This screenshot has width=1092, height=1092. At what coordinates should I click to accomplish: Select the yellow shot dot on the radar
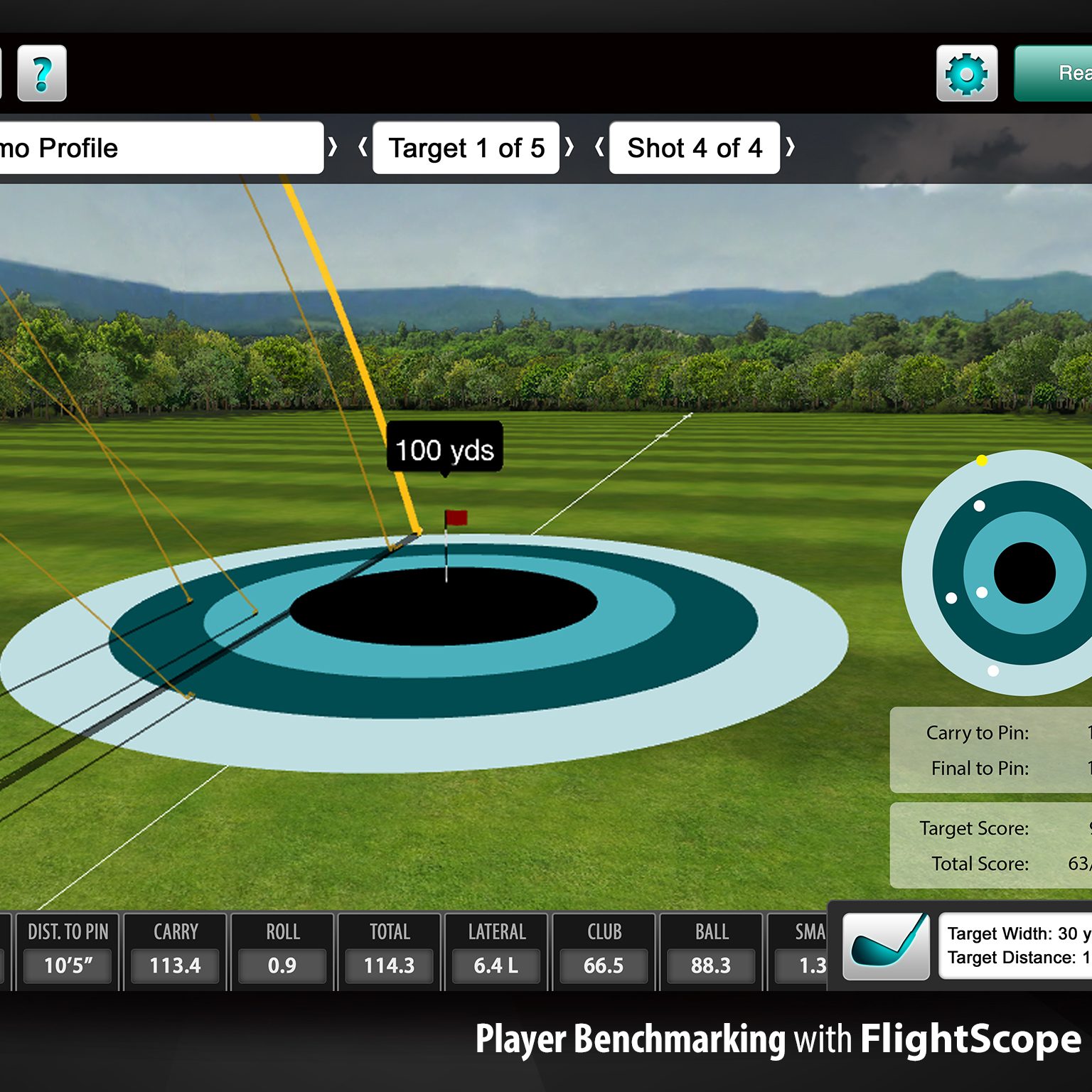click(982, 461)
